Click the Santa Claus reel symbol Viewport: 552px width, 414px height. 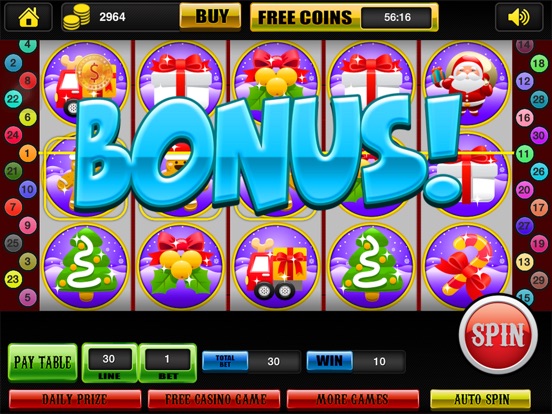466,83
